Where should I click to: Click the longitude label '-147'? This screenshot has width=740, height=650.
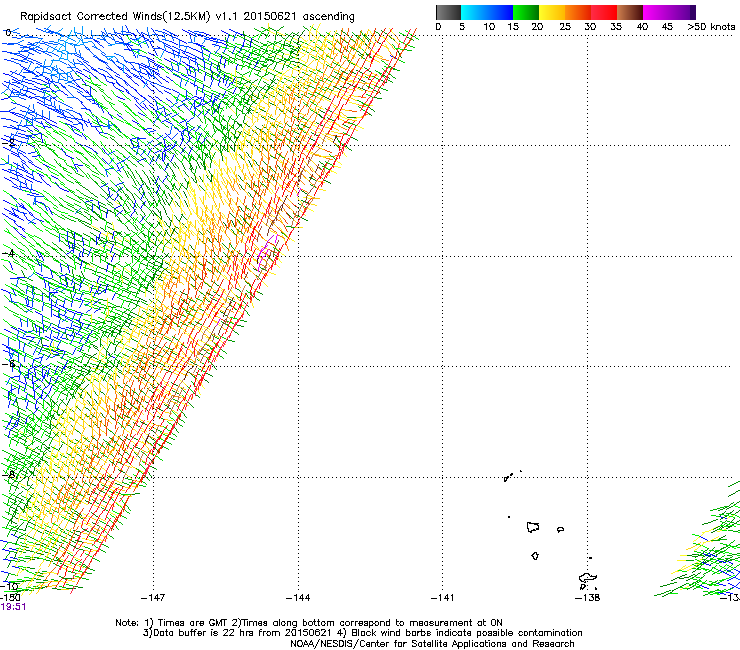pos(153,598)
